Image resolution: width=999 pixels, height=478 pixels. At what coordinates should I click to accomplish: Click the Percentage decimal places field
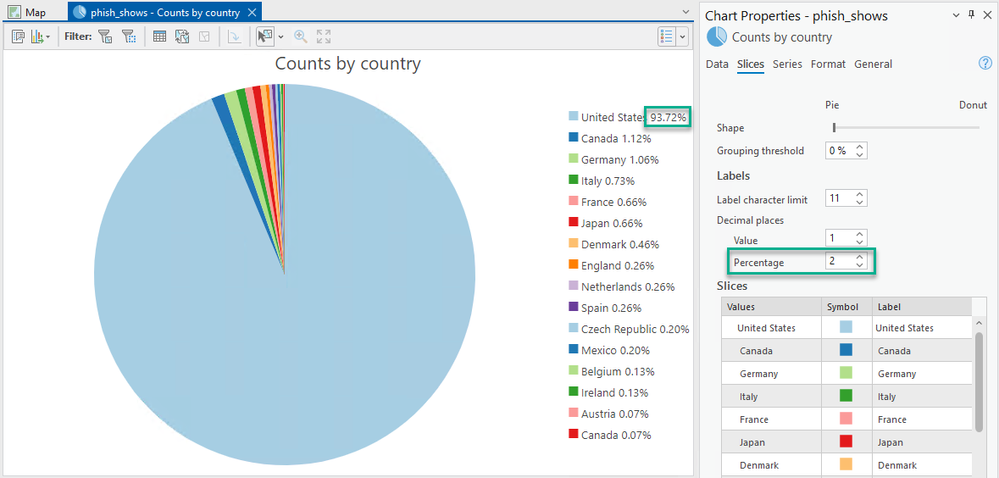[x=840, y=262]
